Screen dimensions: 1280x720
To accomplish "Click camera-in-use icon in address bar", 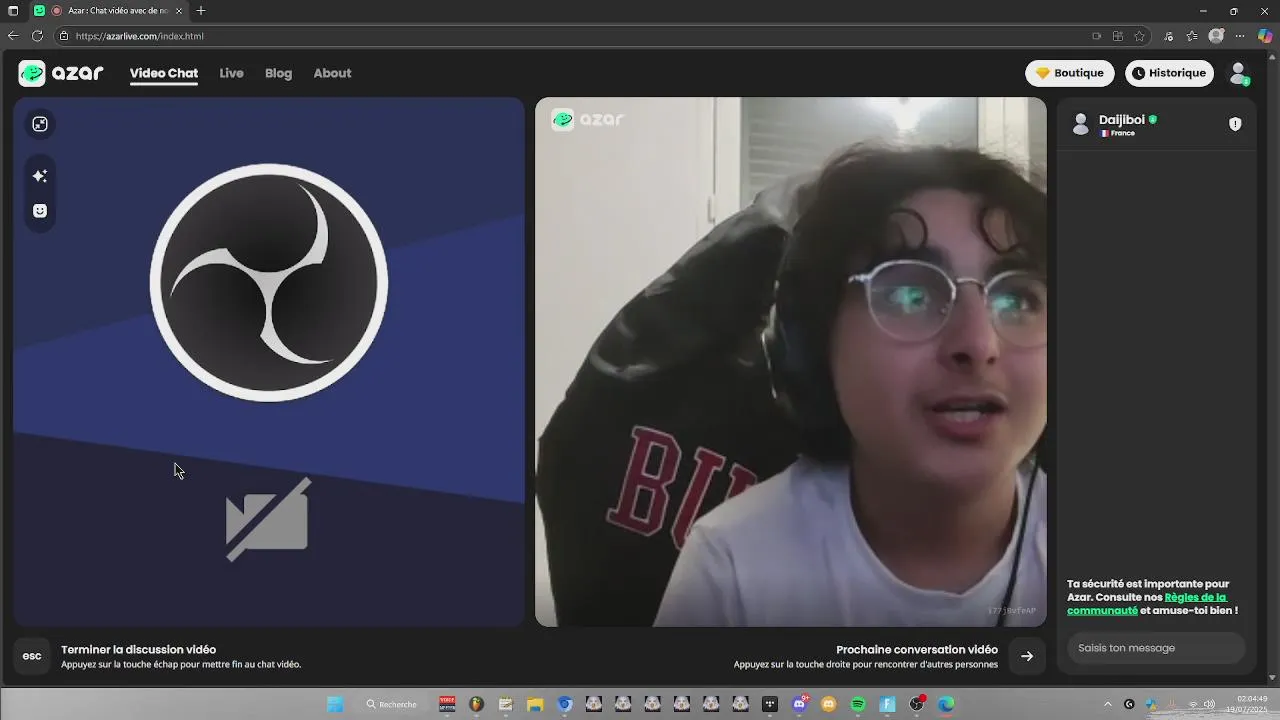I will tap(1096, 36).
